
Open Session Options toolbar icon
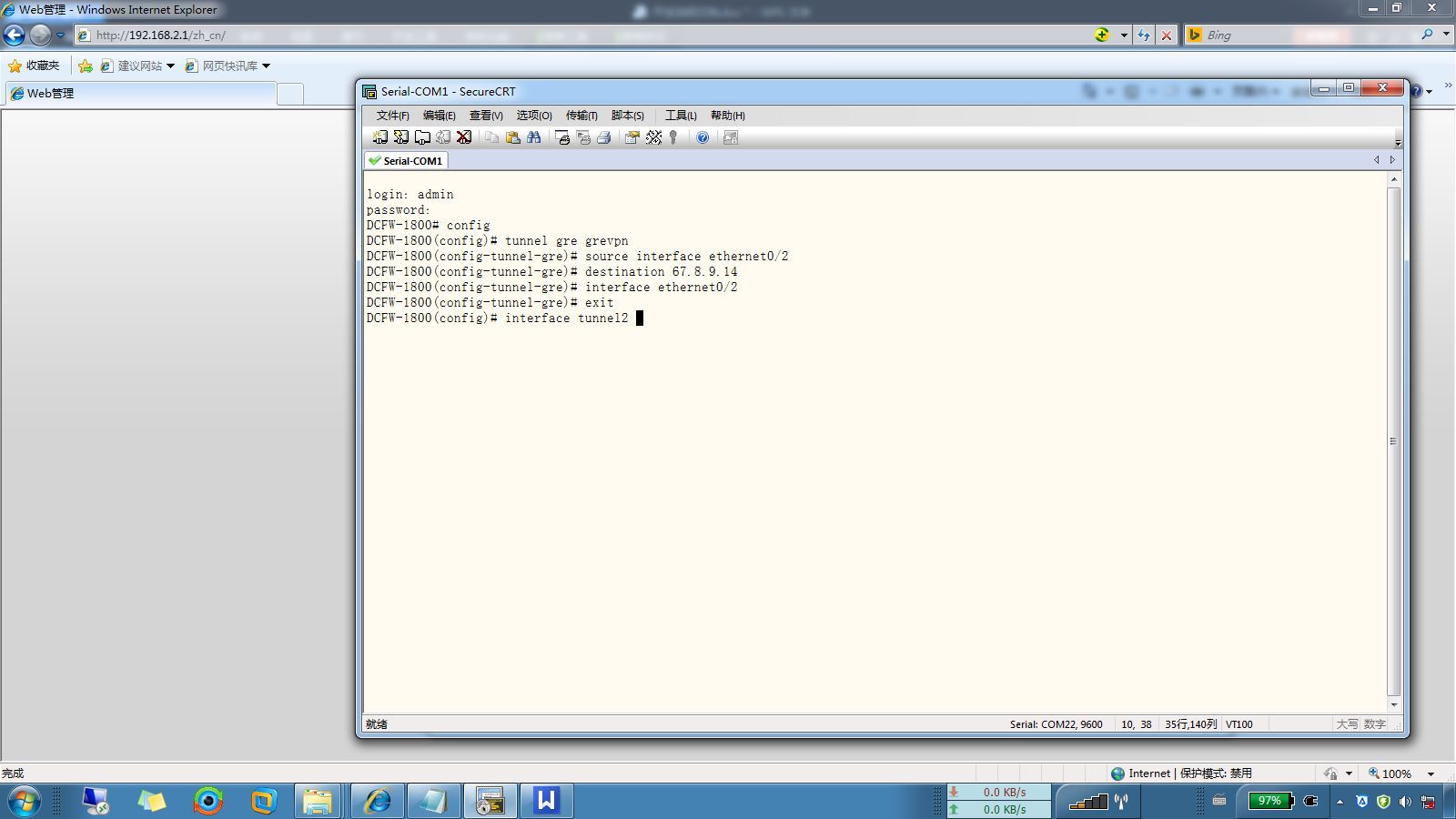pos(632,137)
